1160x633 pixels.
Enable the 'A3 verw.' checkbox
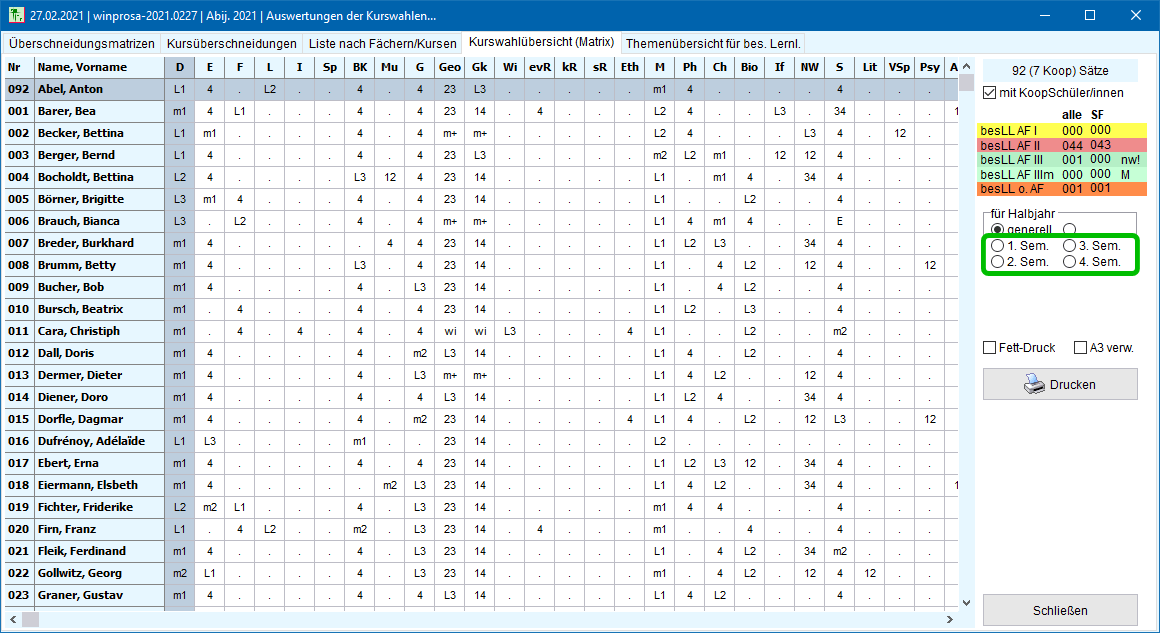(1081, 348)
